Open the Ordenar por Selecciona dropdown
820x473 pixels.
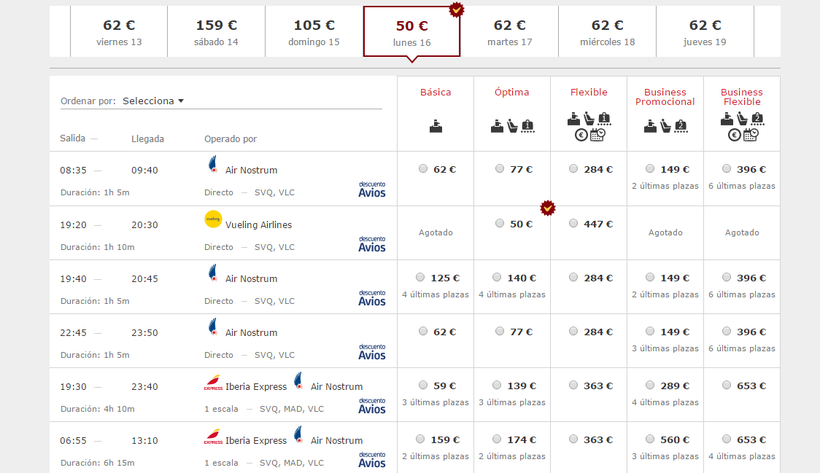(x=153, y=101)
